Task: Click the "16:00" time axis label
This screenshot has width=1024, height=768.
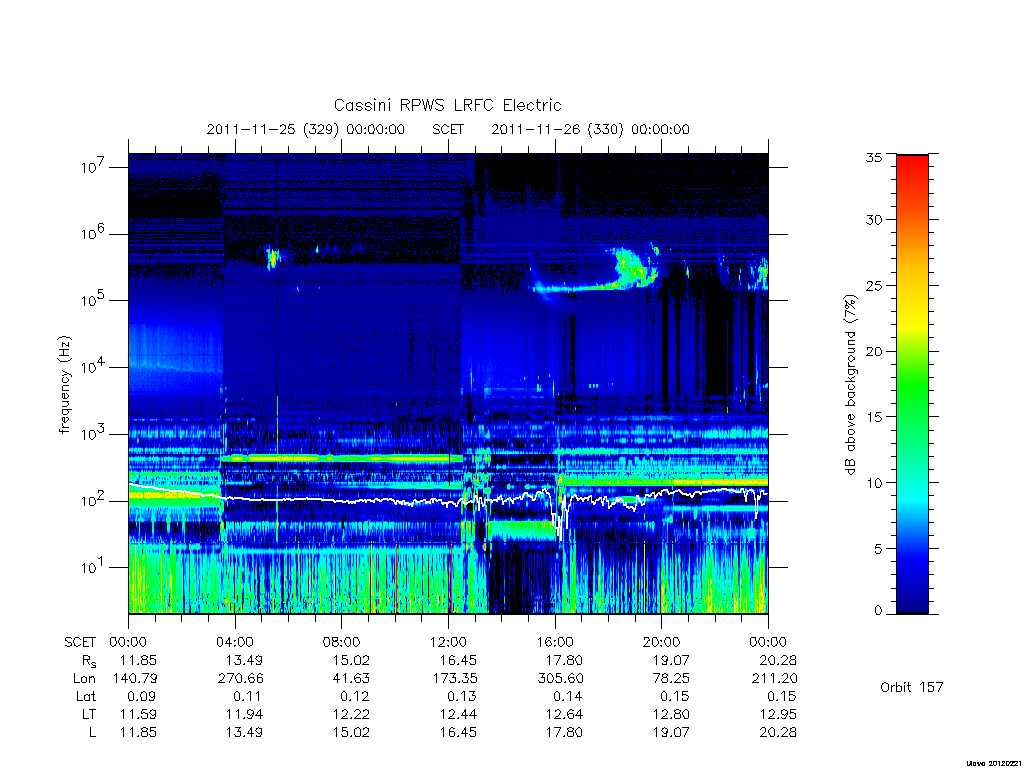Action: [x=554, y=642]
